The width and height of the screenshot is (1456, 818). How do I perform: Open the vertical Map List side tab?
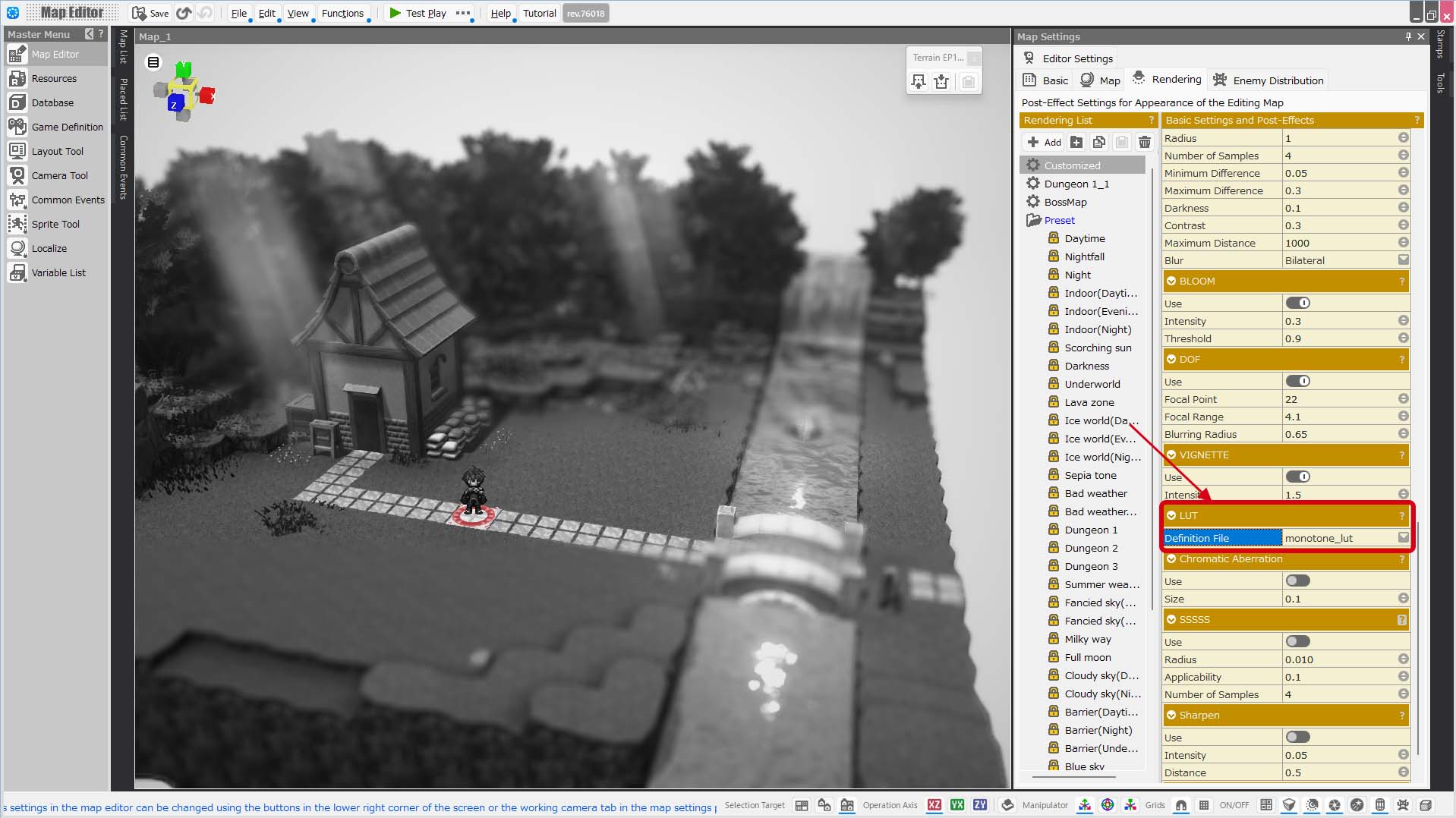click(x=124, y=47)
